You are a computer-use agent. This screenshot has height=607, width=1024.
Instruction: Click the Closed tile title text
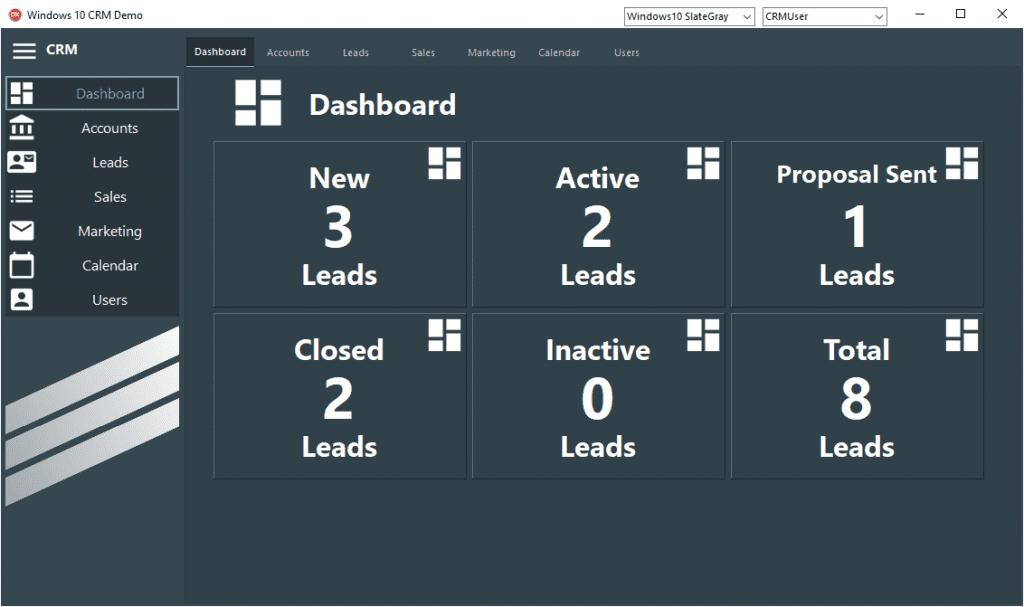coord(339,350)
